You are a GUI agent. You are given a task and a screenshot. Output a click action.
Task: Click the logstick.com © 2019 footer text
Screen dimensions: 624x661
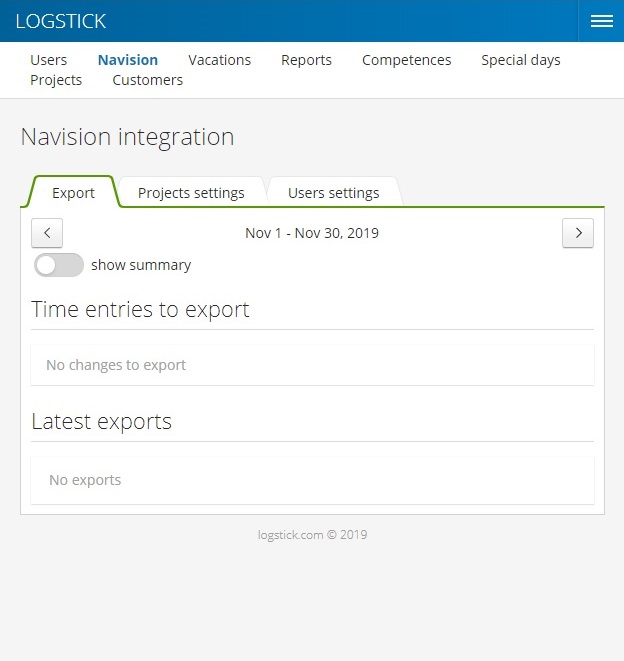312,535
